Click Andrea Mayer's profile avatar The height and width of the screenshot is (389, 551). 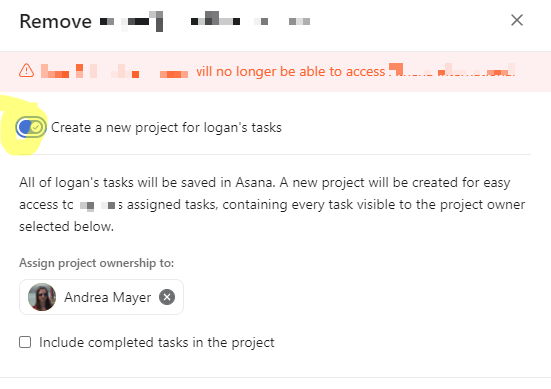coord(42,297)
